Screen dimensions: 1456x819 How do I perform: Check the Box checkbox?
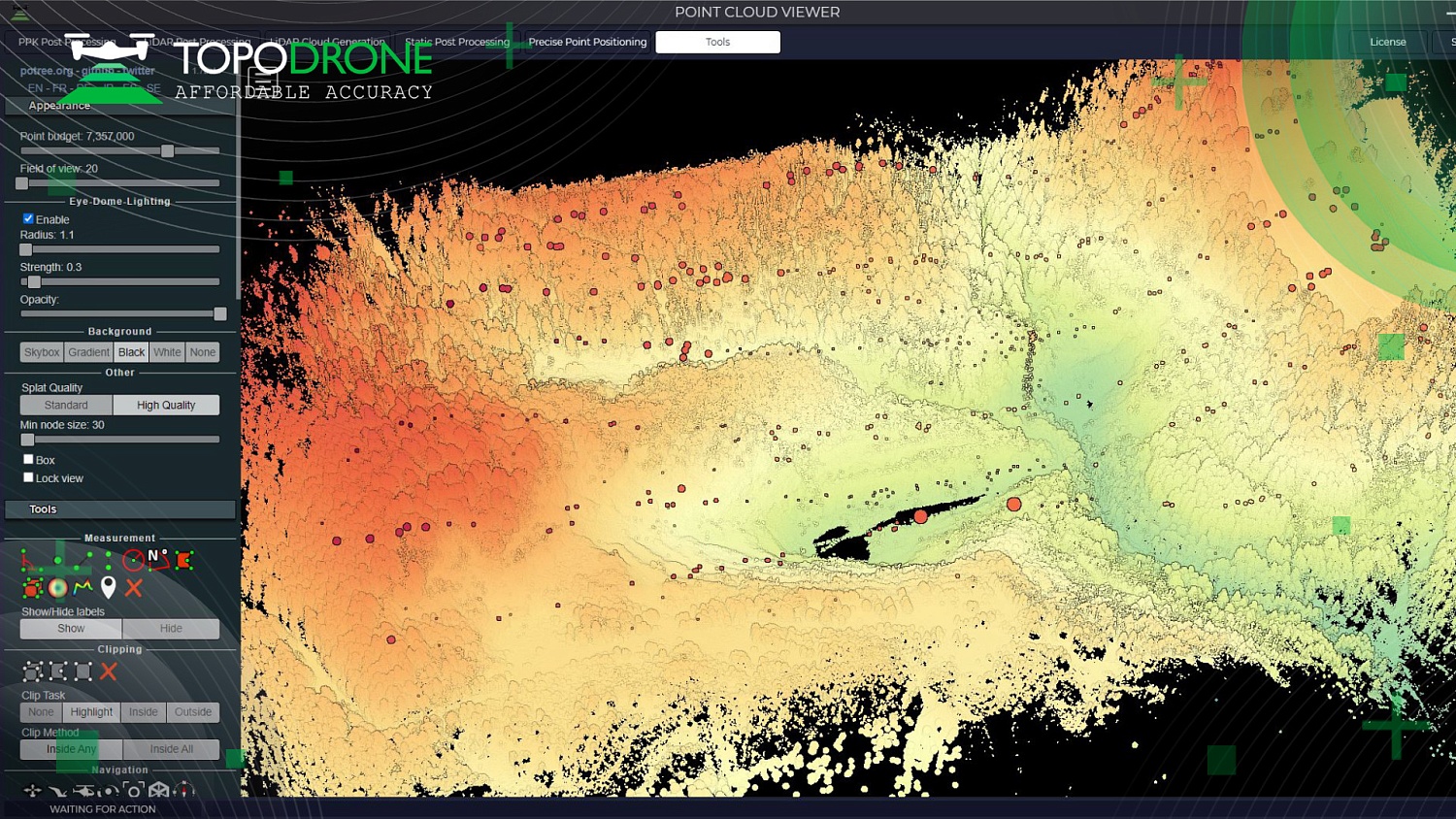[28, 460]
